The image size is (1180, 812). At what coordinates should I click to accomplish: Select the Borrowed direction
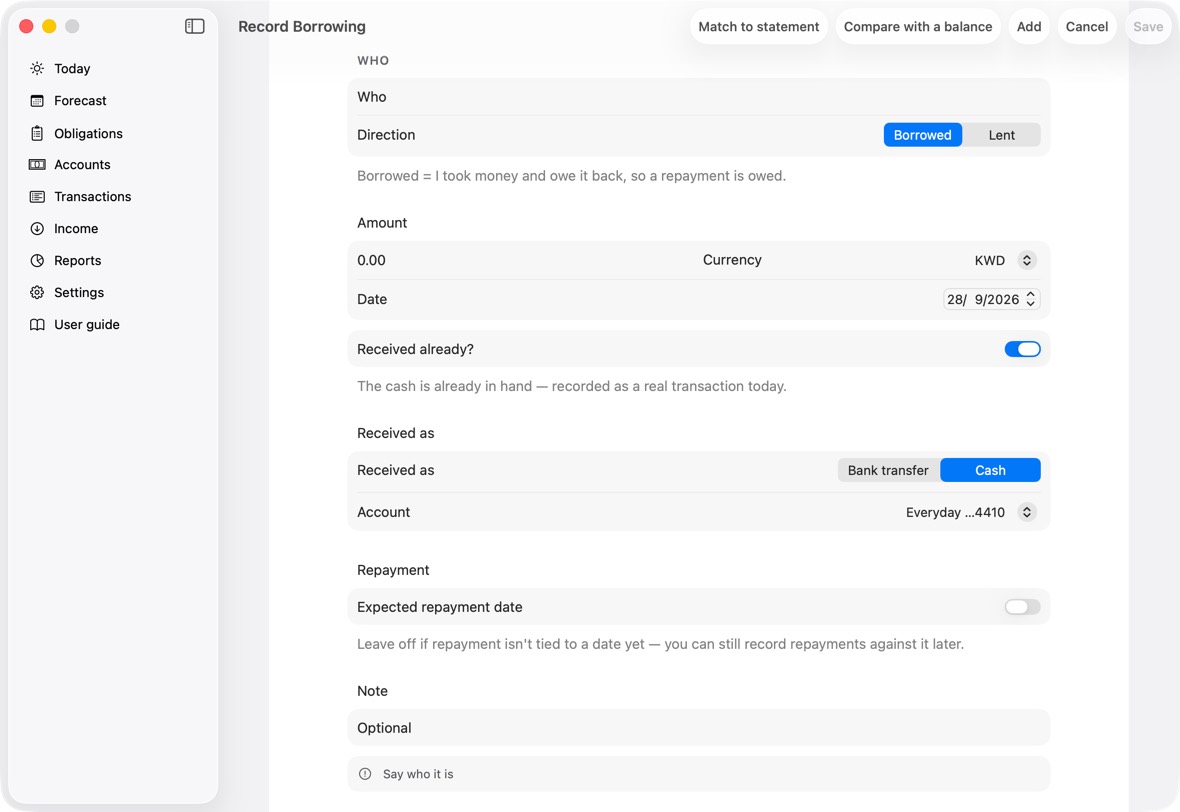click(x=923, y=135)
